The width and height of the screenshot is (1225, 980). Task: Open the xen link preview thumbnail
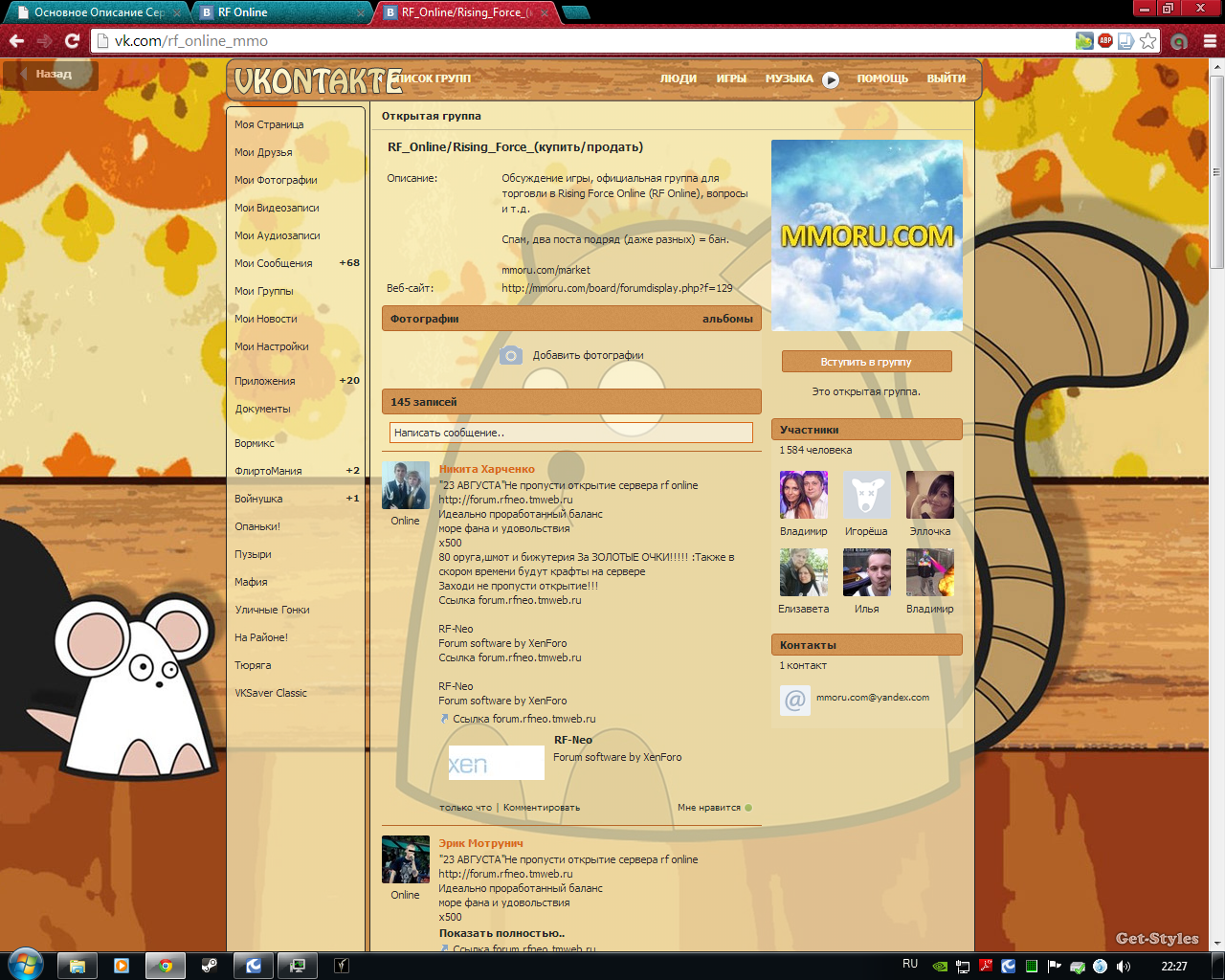(x=496, y=763)
